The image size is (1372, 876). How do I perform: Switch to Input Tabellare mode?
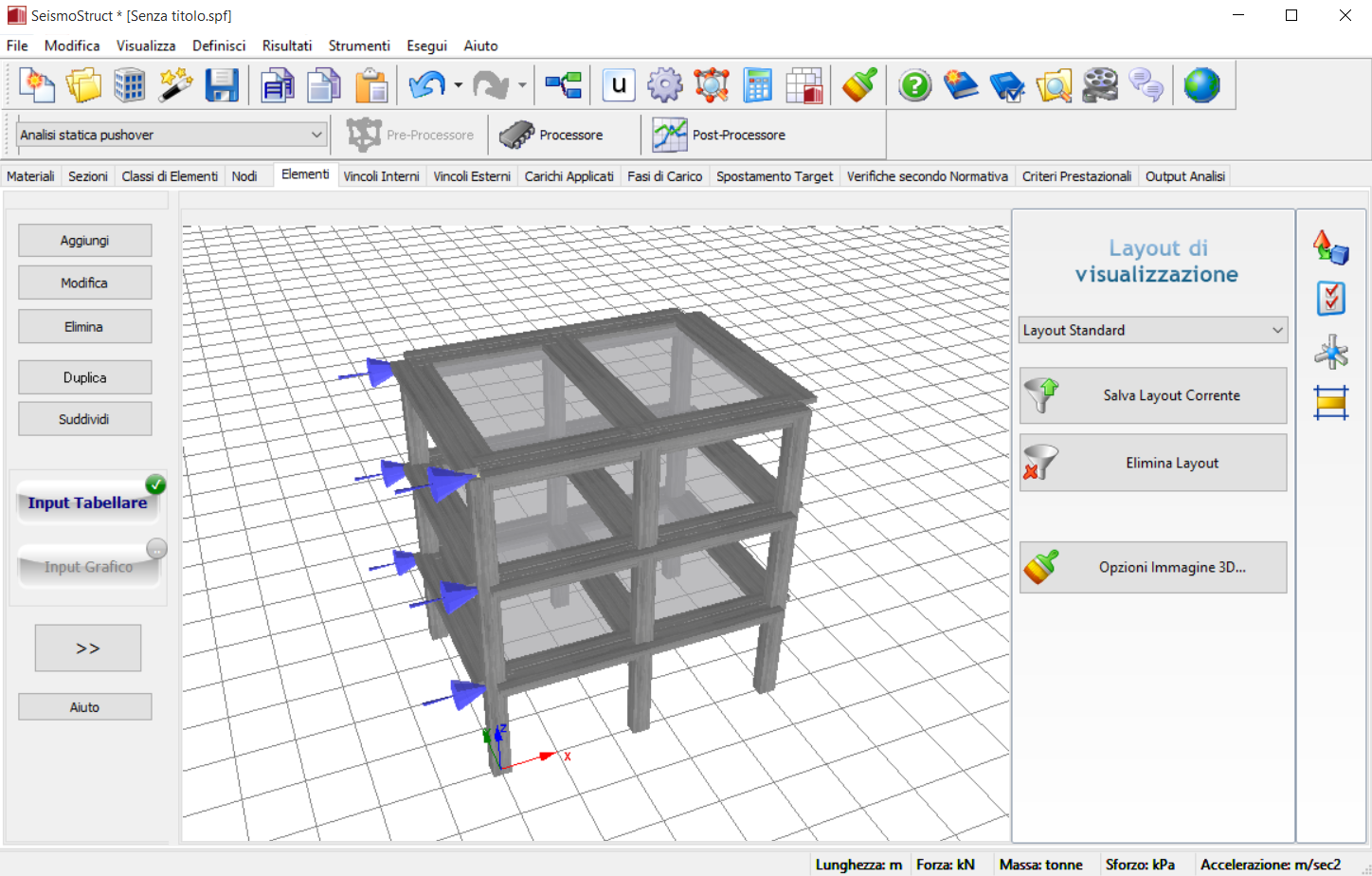(x=87, y=502)
